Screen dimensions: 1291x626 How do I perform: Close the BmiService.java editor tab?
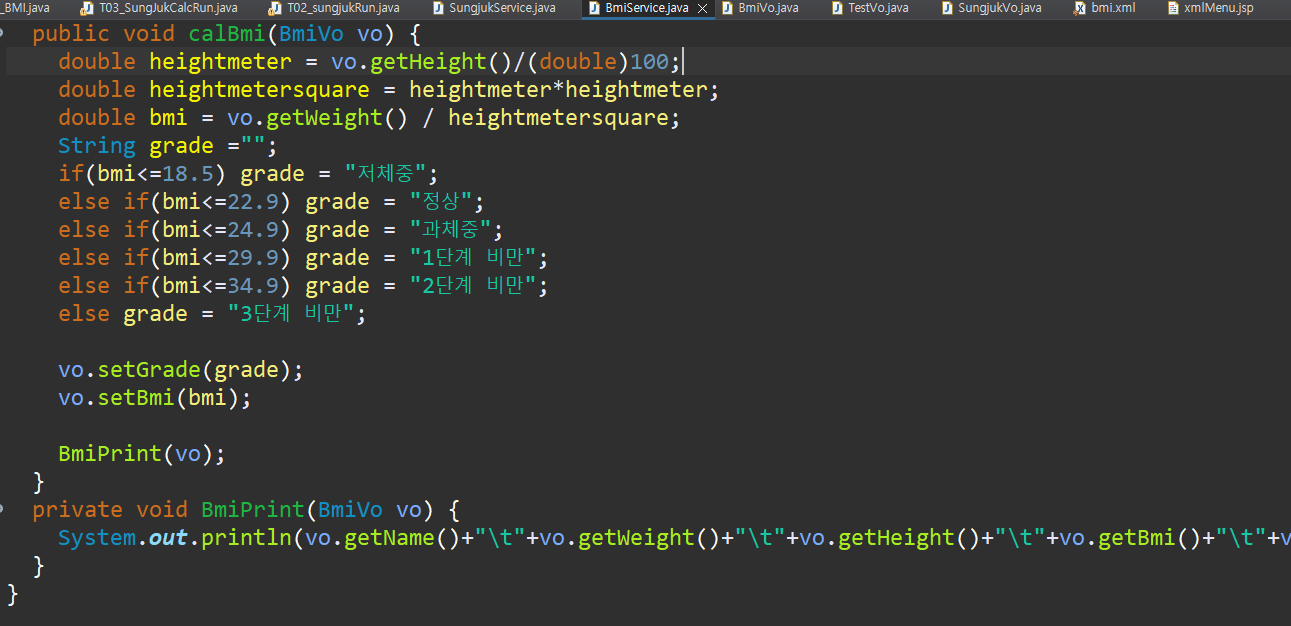(702, 8)
